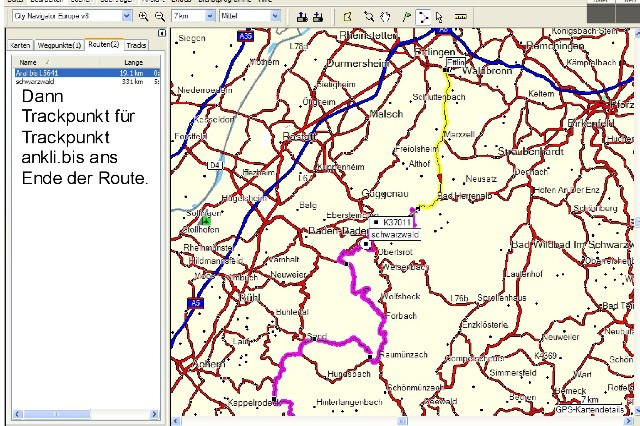The image size is (640, 426).
Task: Switch to the Karten tab
Action: click(x=19, y=46)
